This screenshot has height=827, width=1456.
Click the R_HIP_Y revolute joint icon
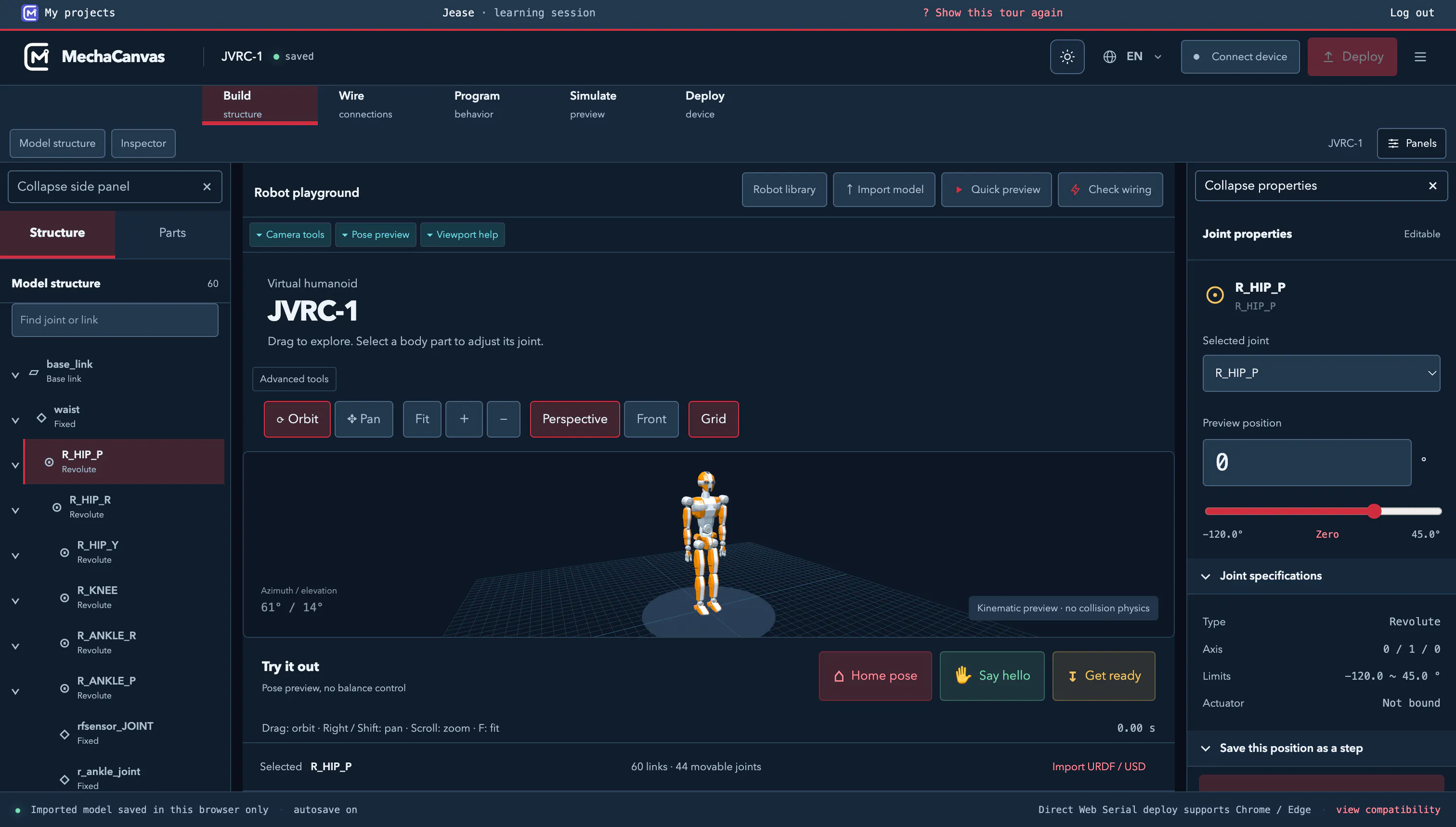click(x=65, y=553)
